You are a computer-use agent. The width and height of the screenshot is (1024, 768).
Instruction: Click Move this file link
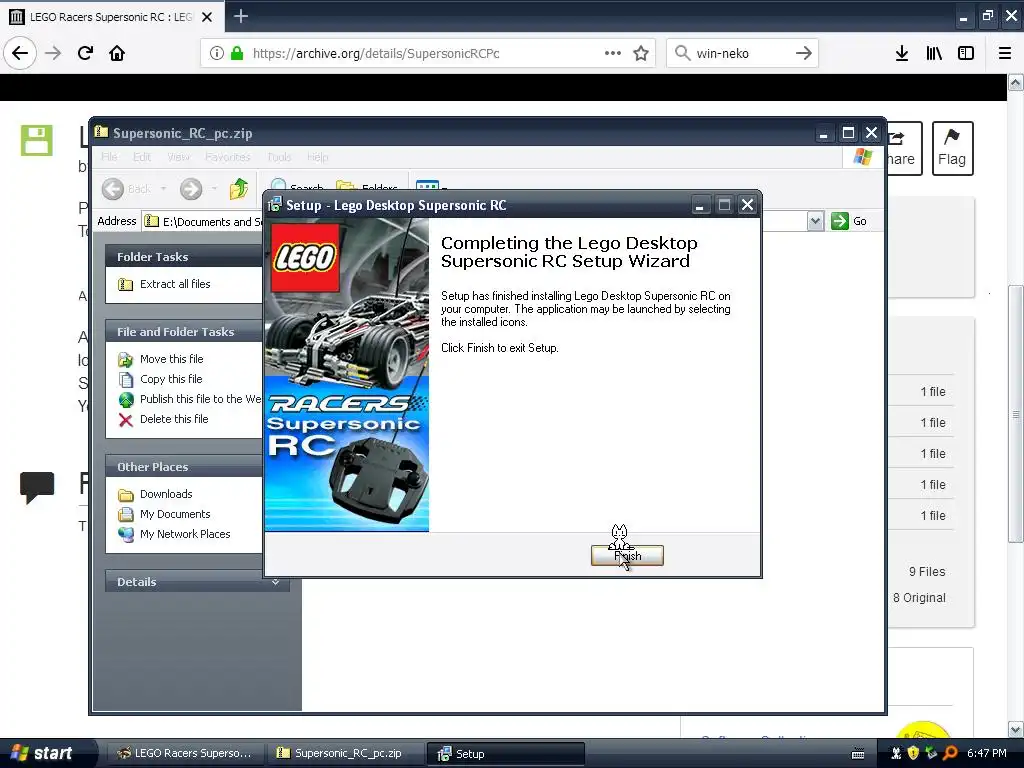pos(172,359)
